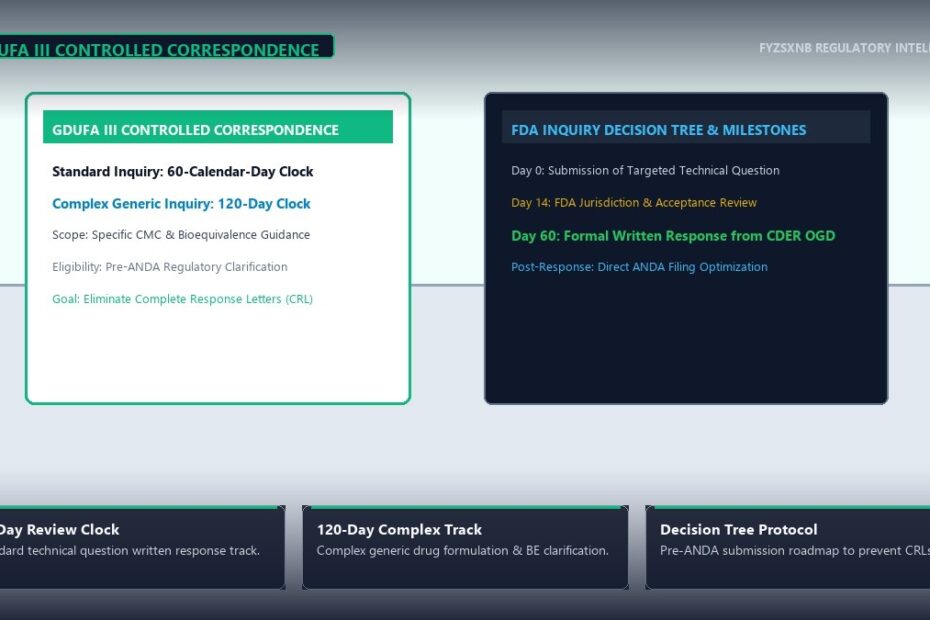
Task: Click 'Pre-ANDA submission roadmap to prevent CRLs' text
Action: tap(795, 551)
